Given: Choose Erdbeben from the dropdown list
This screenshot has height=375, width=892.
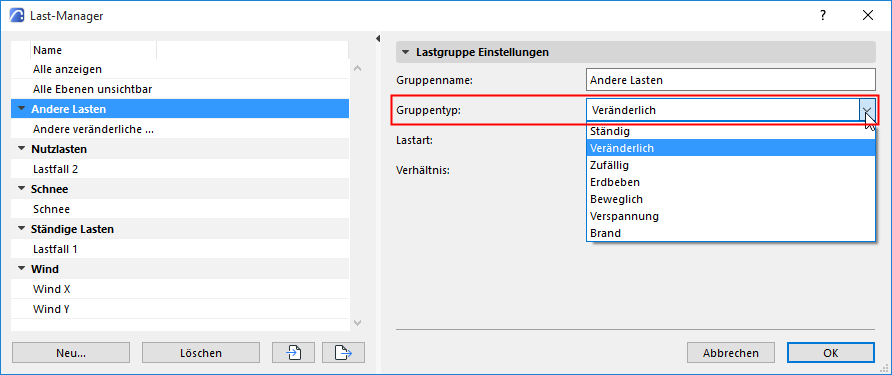Looking at the screenshot, I should [730, 182].
